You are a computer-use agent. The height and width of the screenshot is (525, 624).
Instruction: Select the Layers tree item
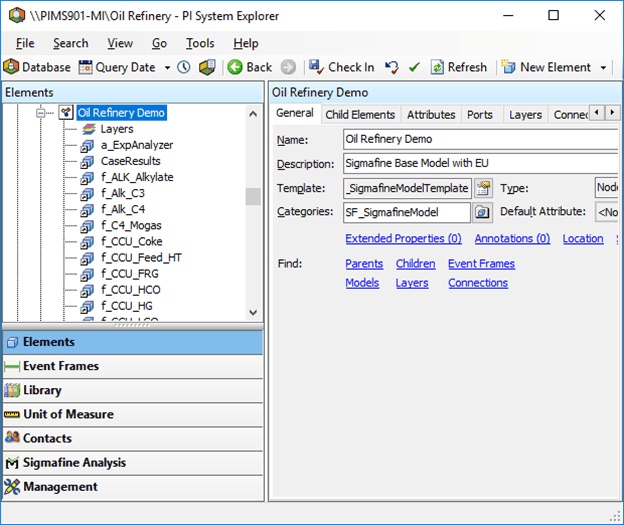[117, 129]
